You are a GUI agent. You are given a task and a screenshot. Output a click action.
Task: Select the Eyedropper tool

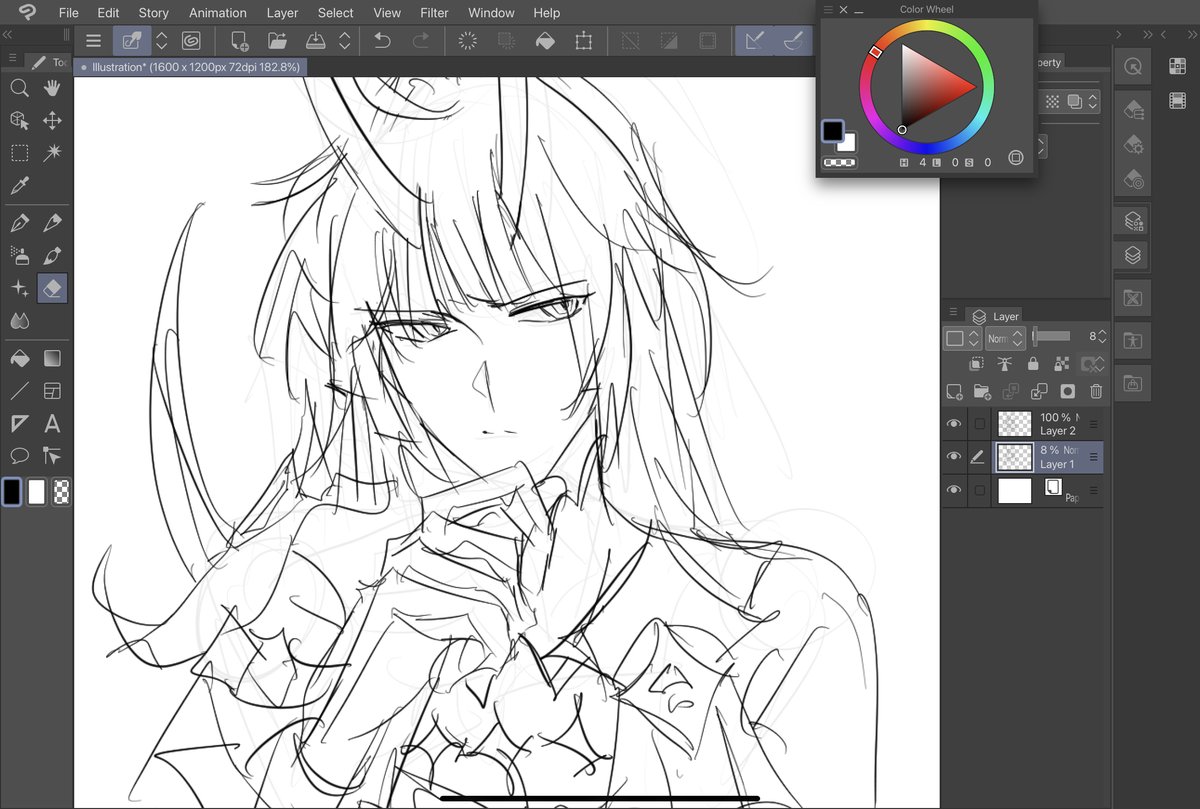click(19, 186)
